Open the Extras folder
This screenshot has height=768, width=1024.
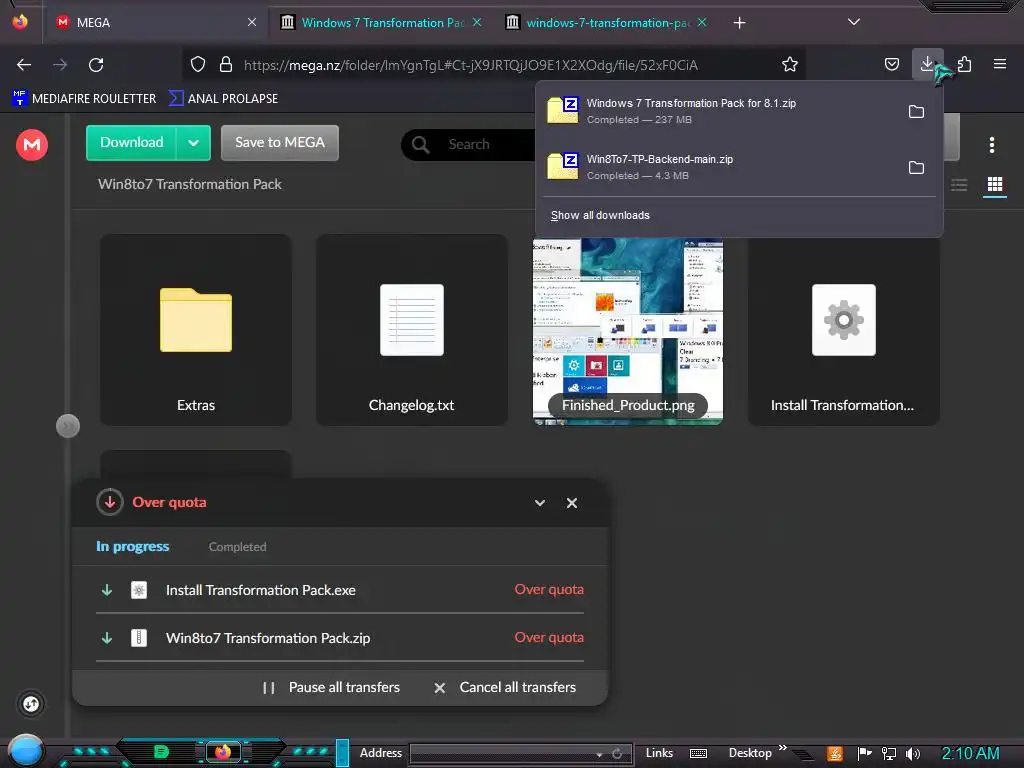click(x=196, y=330)
